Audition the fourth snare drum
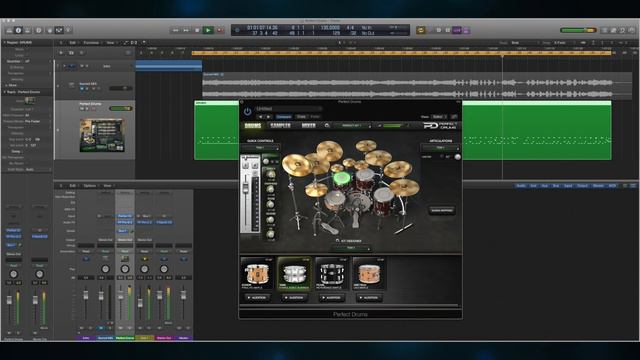Viewport: 640px width, 360px height. [x=369, y=298]
